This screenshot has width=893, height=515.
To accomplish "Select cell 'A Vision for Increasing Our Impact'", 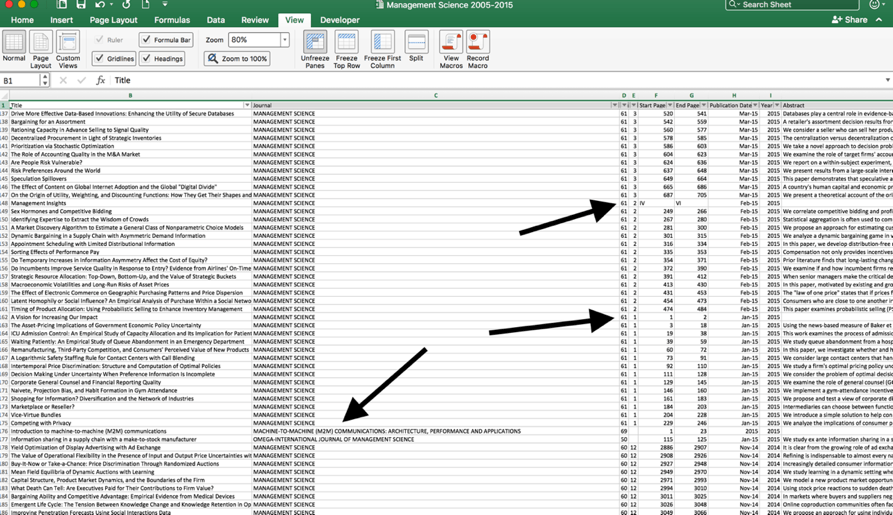I will point(130,317).
